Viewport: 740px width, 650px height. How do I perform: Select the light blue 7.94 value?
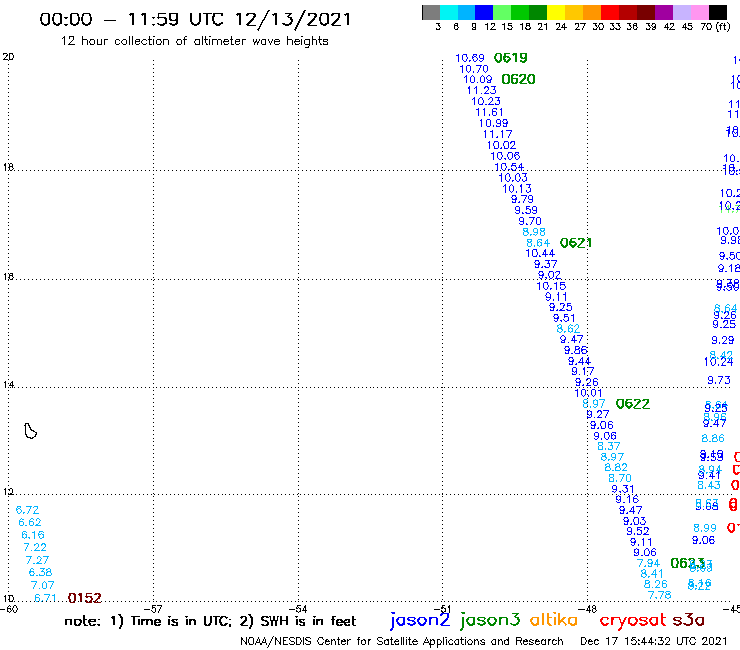point(648,563)
